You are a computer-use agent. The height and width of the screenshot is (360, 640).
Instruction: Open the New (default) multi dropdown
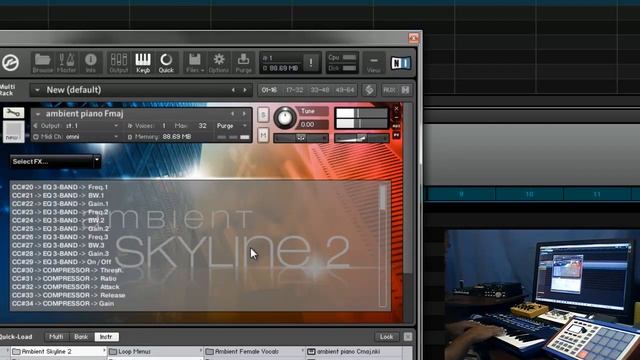tap(37, 90)
